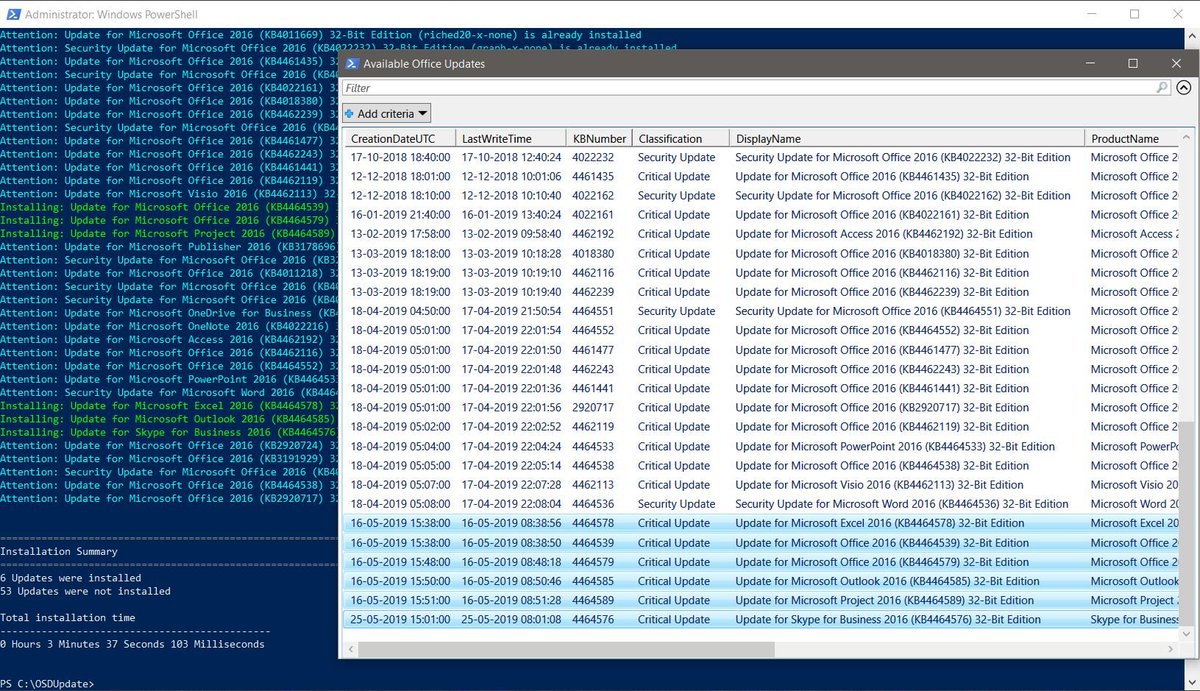Sort by ProductName column header
Image resolution: width=1200 pixels, height=691 pixels.
[1132, 139]
